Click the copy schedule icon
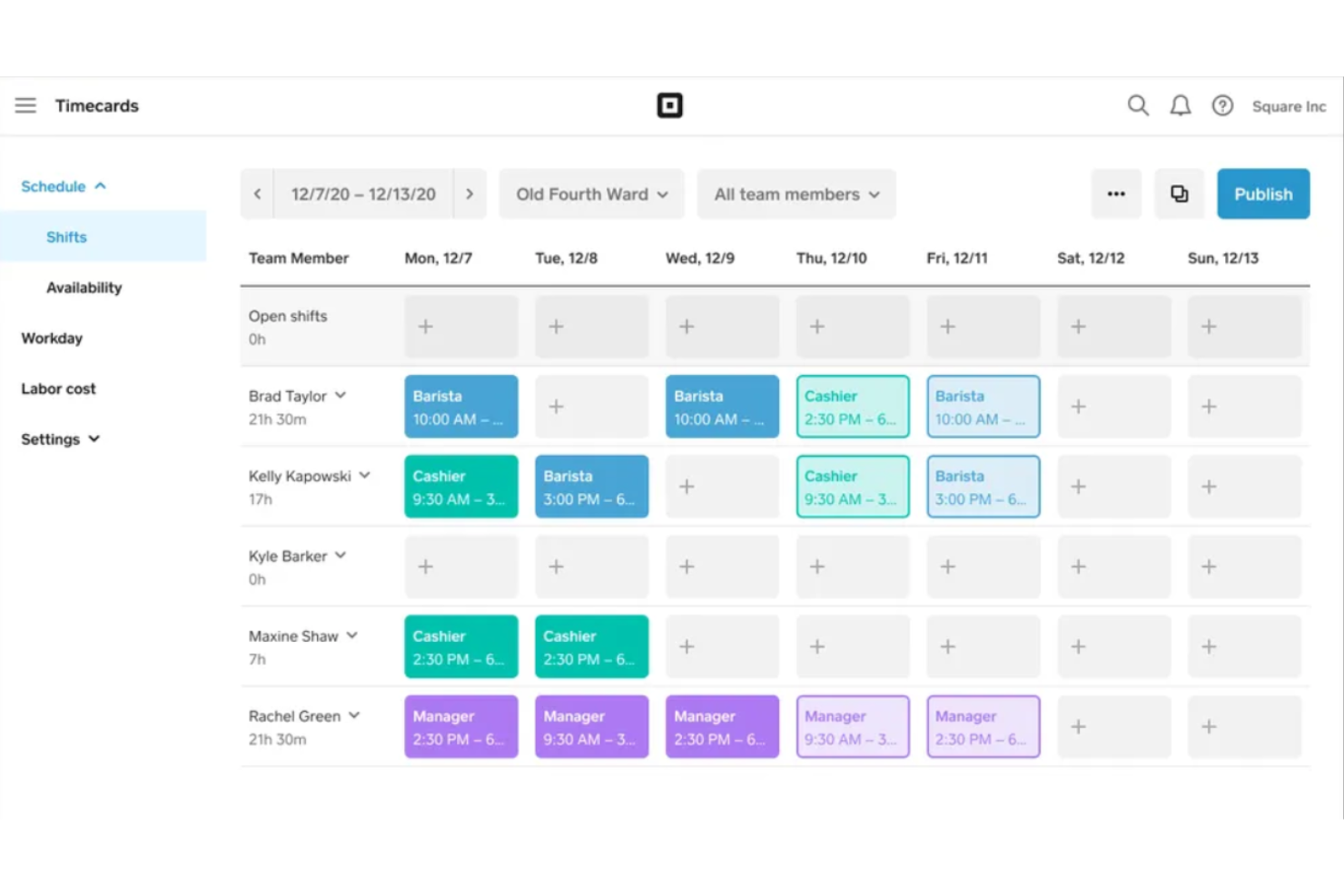The height and width of the screenshot is (896, 1344). (1179, 193)
